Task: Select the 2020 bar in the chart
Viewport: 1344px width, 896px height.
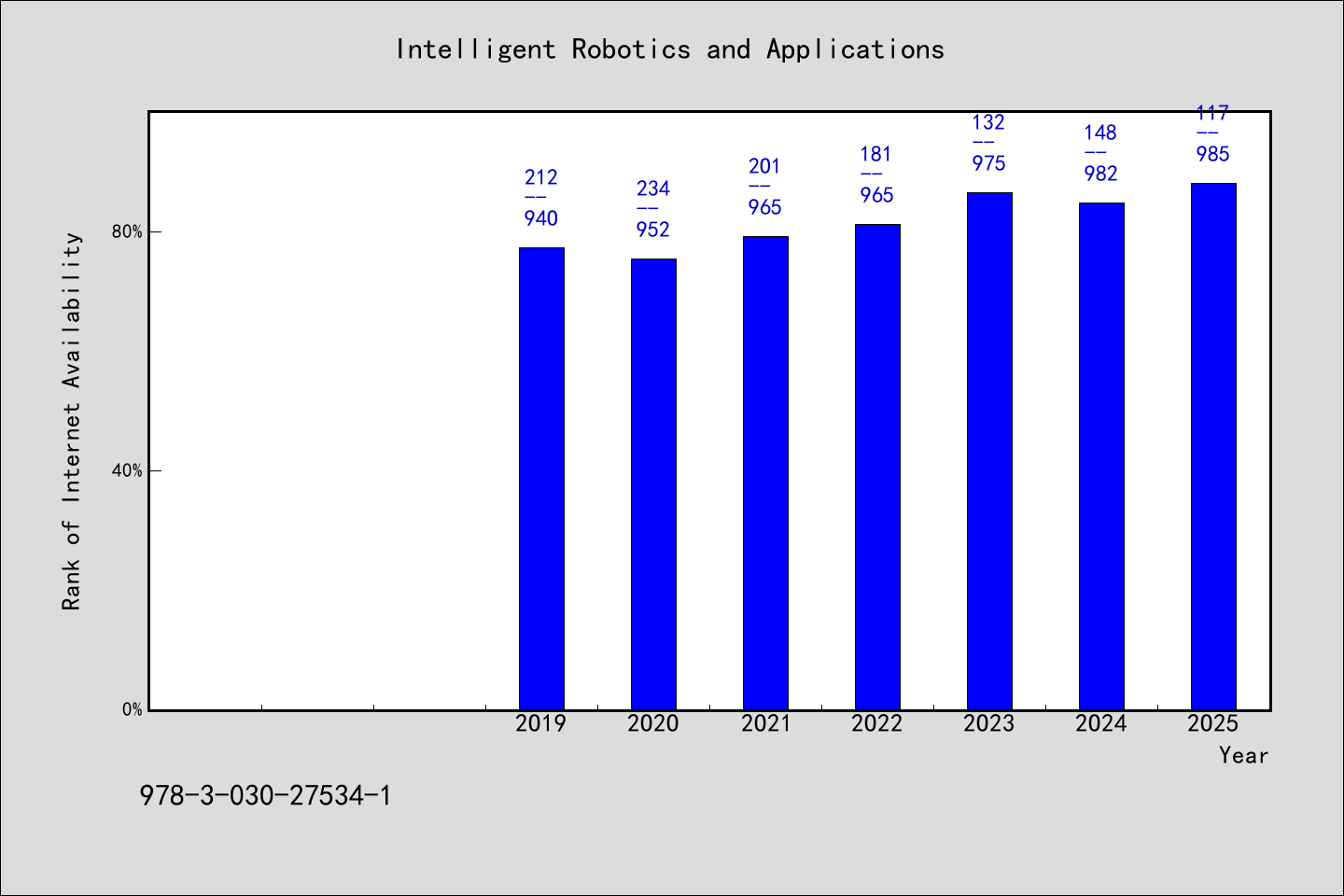Action: pyautogui.click(x=653, y=484)
